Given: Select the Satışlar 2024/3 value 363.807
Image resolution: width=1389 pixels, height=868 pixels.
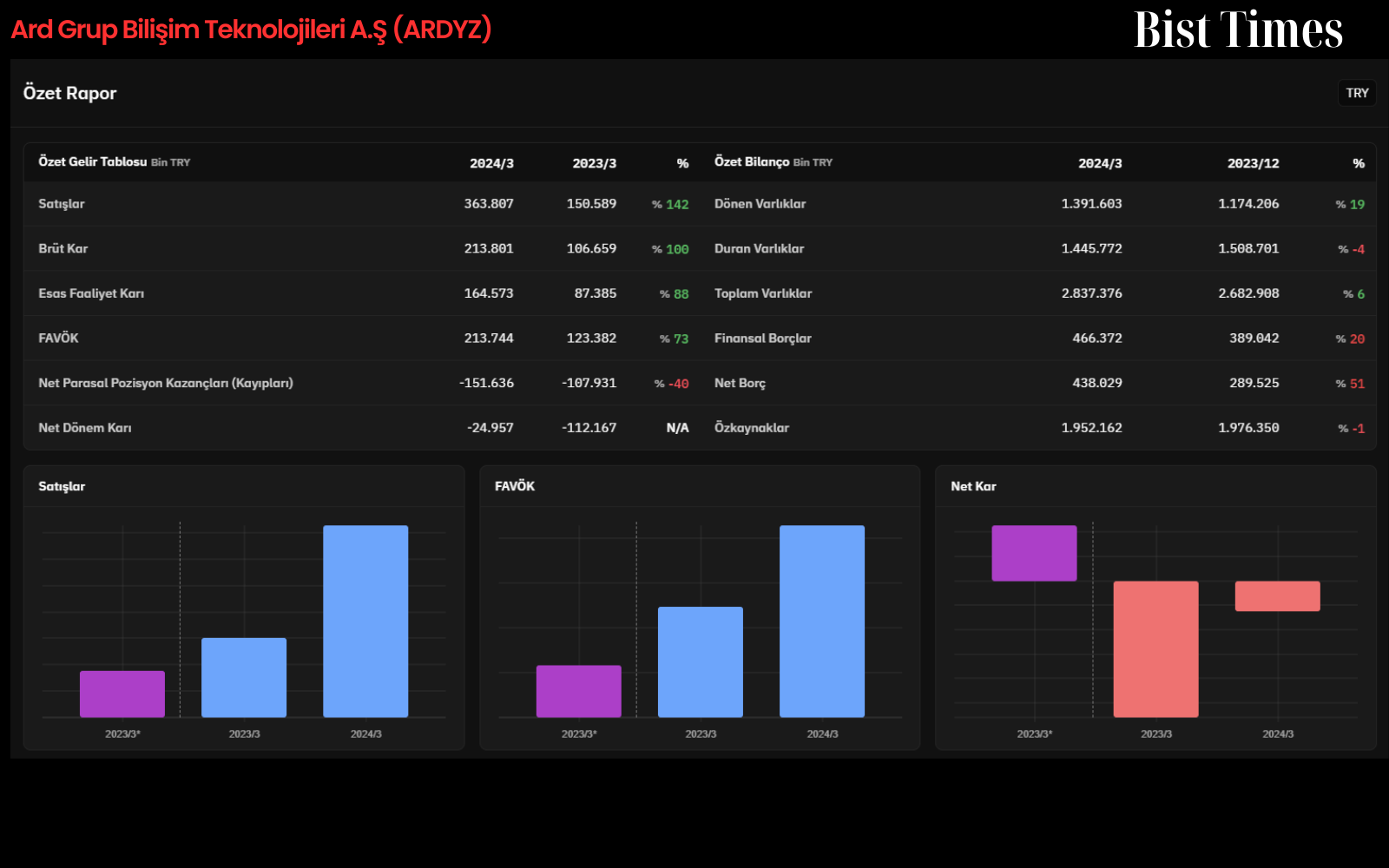Looking at the screenshot, I should (489, 204).
